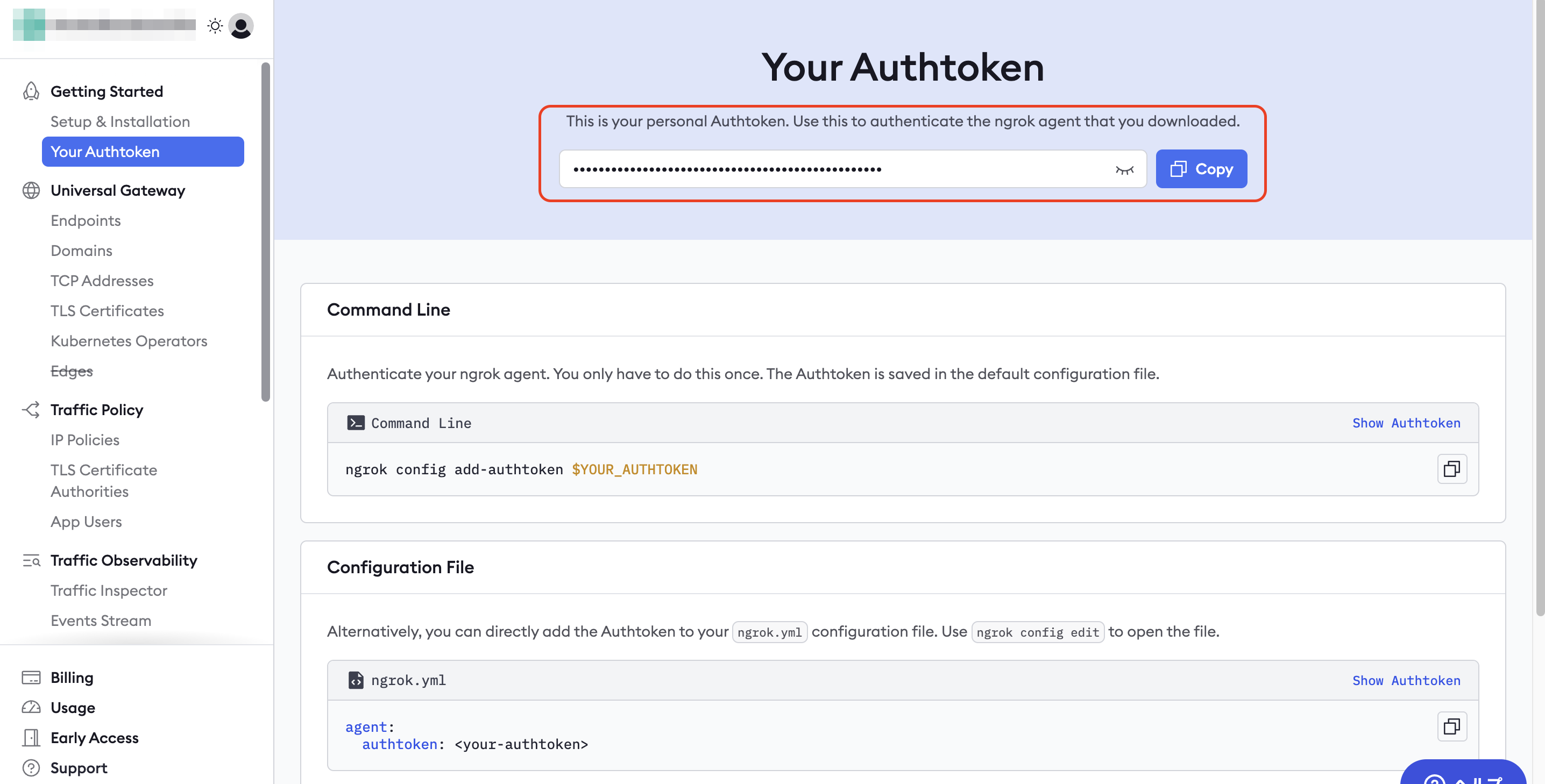Open Billing via the card icon
This screenshot has height=784, width=1545.
(31, 676)
